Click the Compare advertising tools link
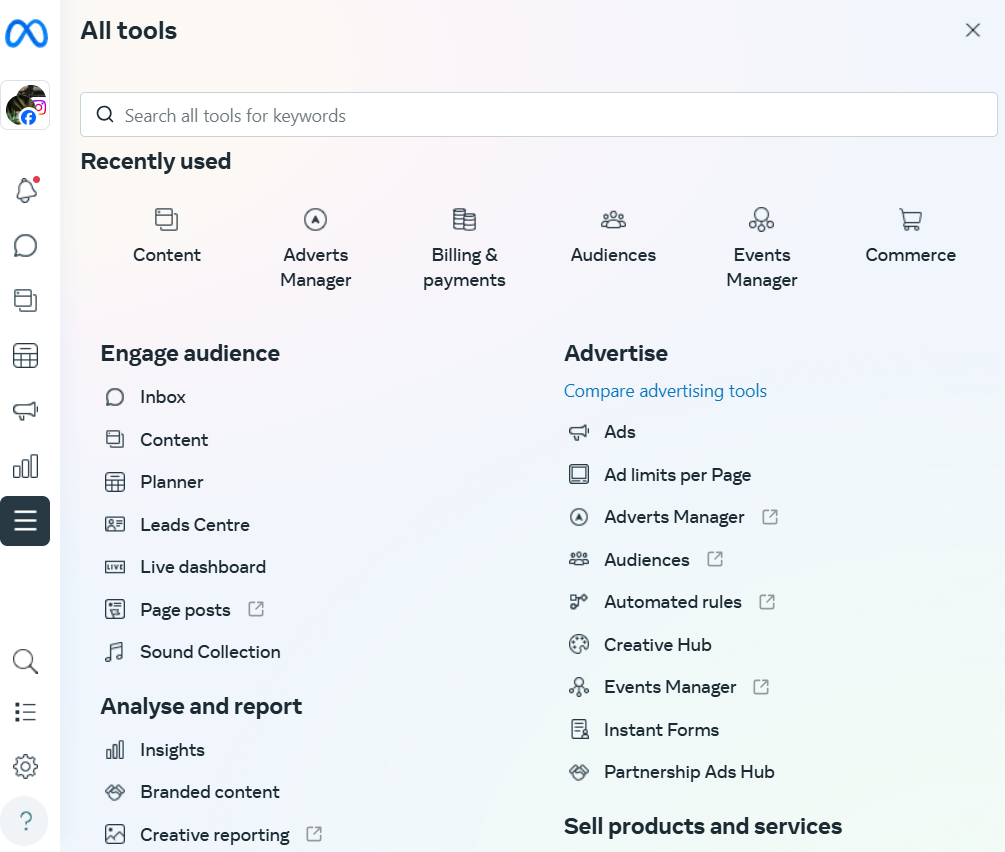1005x852 pixels. click(x=665, y=391)
